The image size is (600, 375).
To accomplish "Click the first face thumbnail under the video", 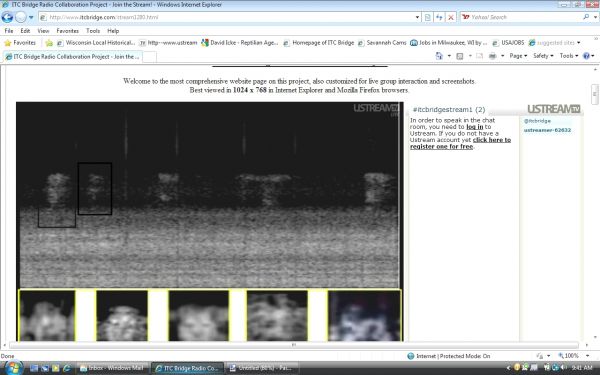I will [47, 316].
